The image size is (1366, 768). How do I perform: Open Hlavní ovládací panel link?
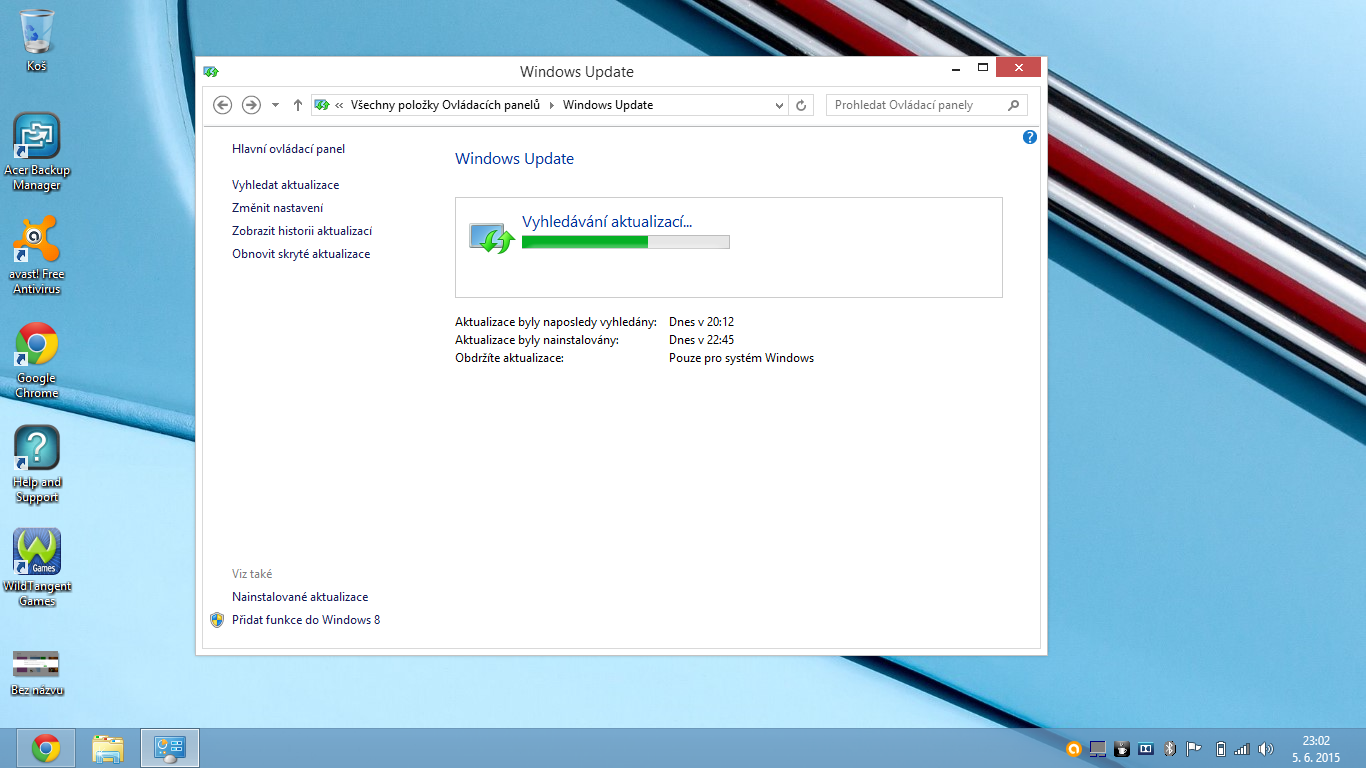click(x=288, y=149)
